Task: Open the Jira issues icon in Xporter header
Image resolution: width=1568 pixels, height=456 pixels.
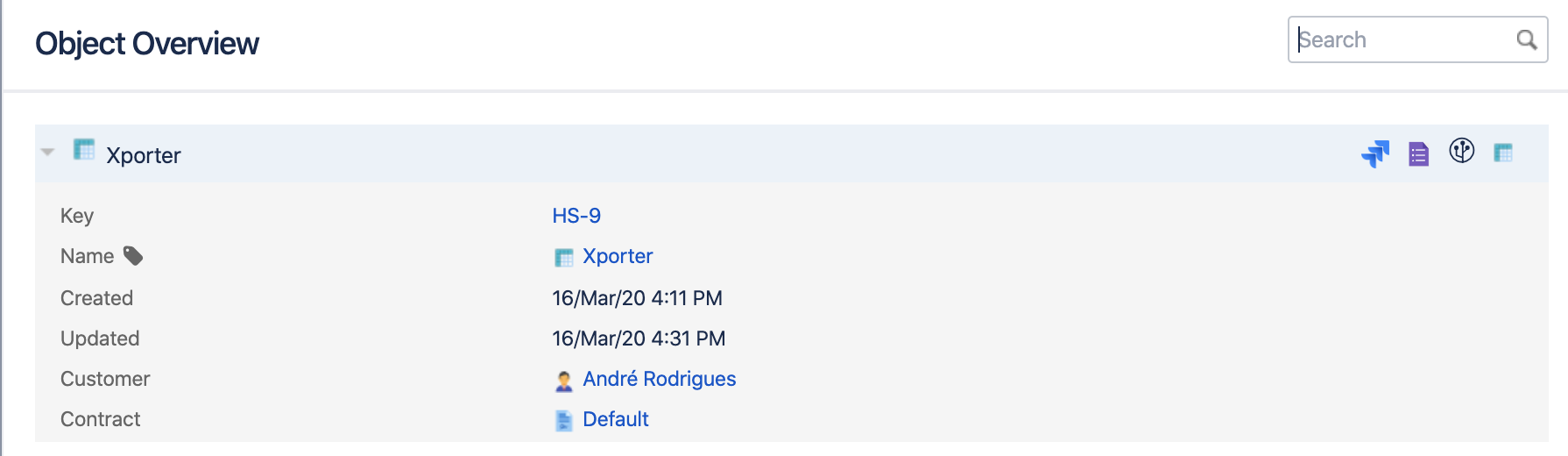Action: coord(1375,153)
